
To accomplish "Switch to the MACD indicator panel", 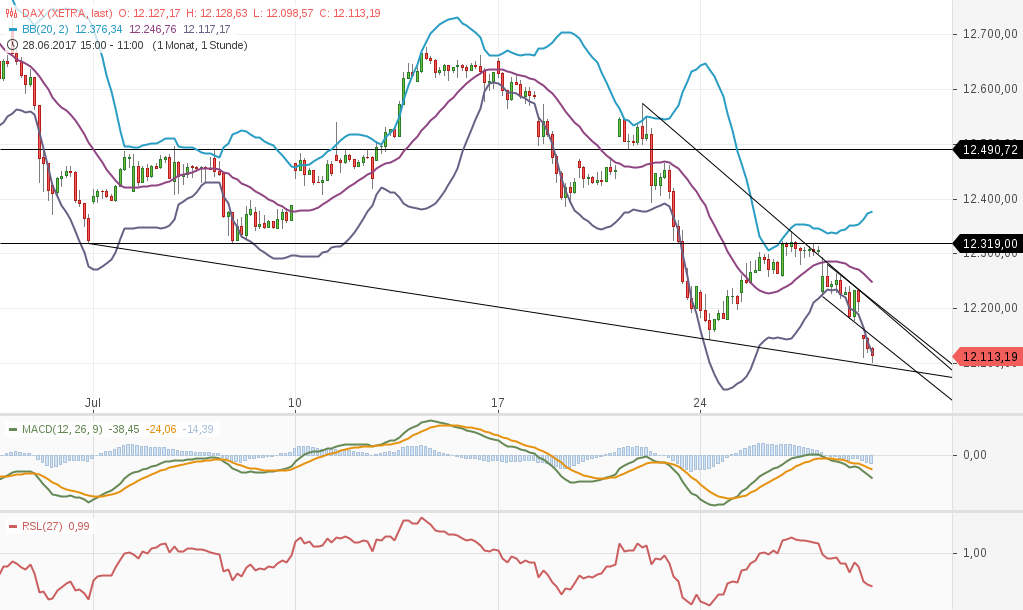I will [x=500, y=465].
